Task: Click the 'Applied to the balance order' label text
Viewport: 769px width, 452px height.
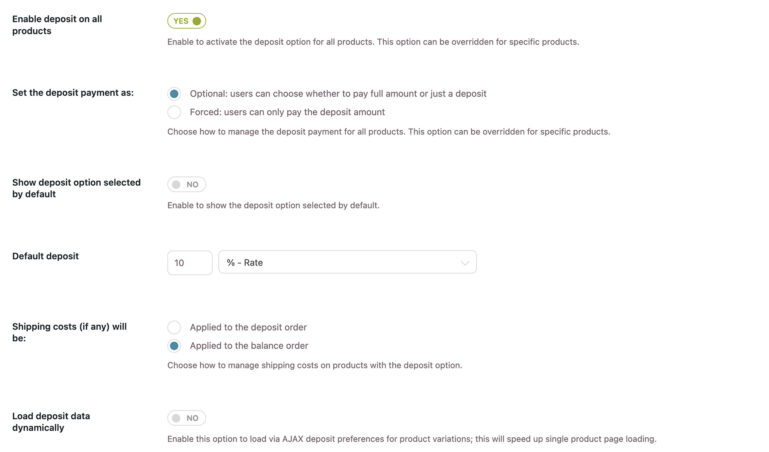Action: (249, 346)
